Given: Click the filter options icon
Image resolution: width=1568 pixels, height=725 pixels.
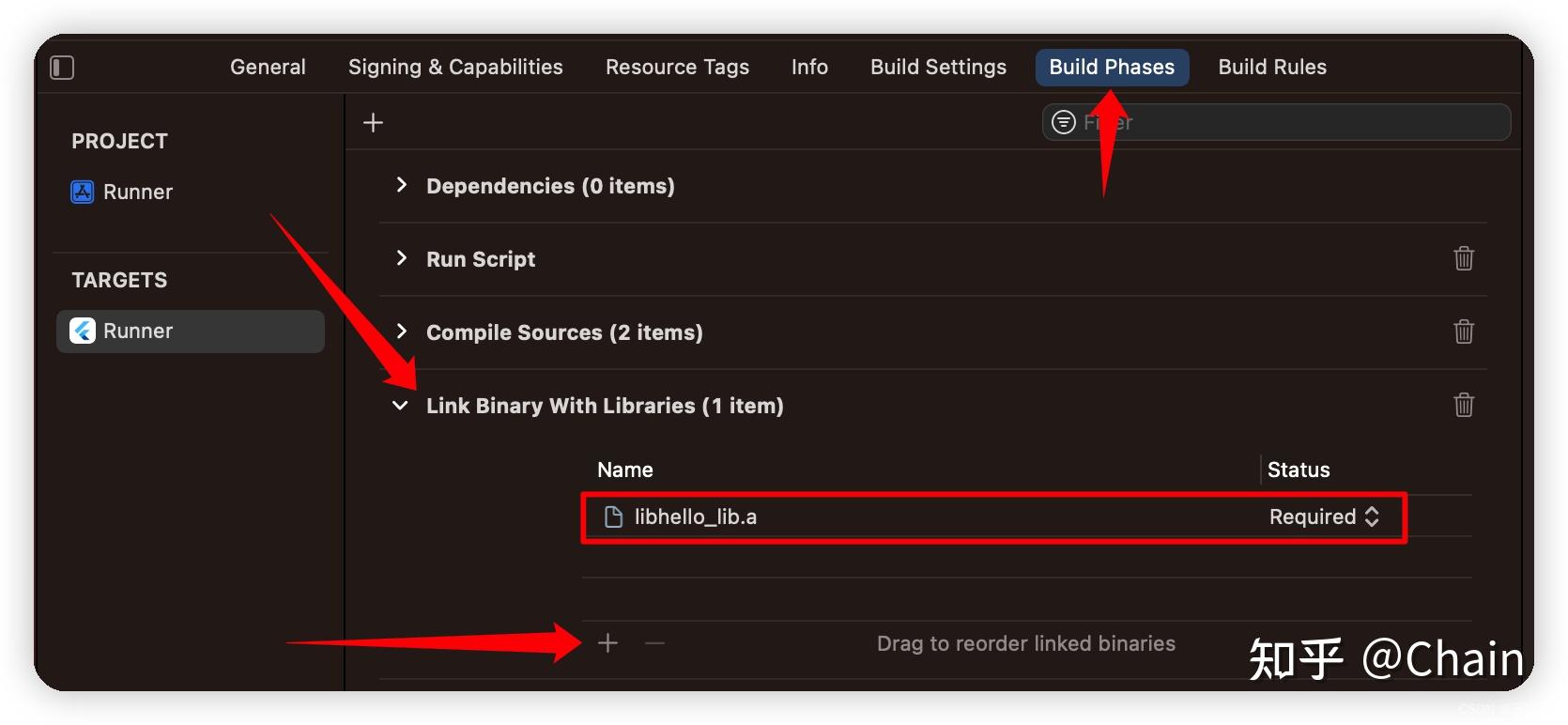Looking at the screenshot, I should 1064,122.
